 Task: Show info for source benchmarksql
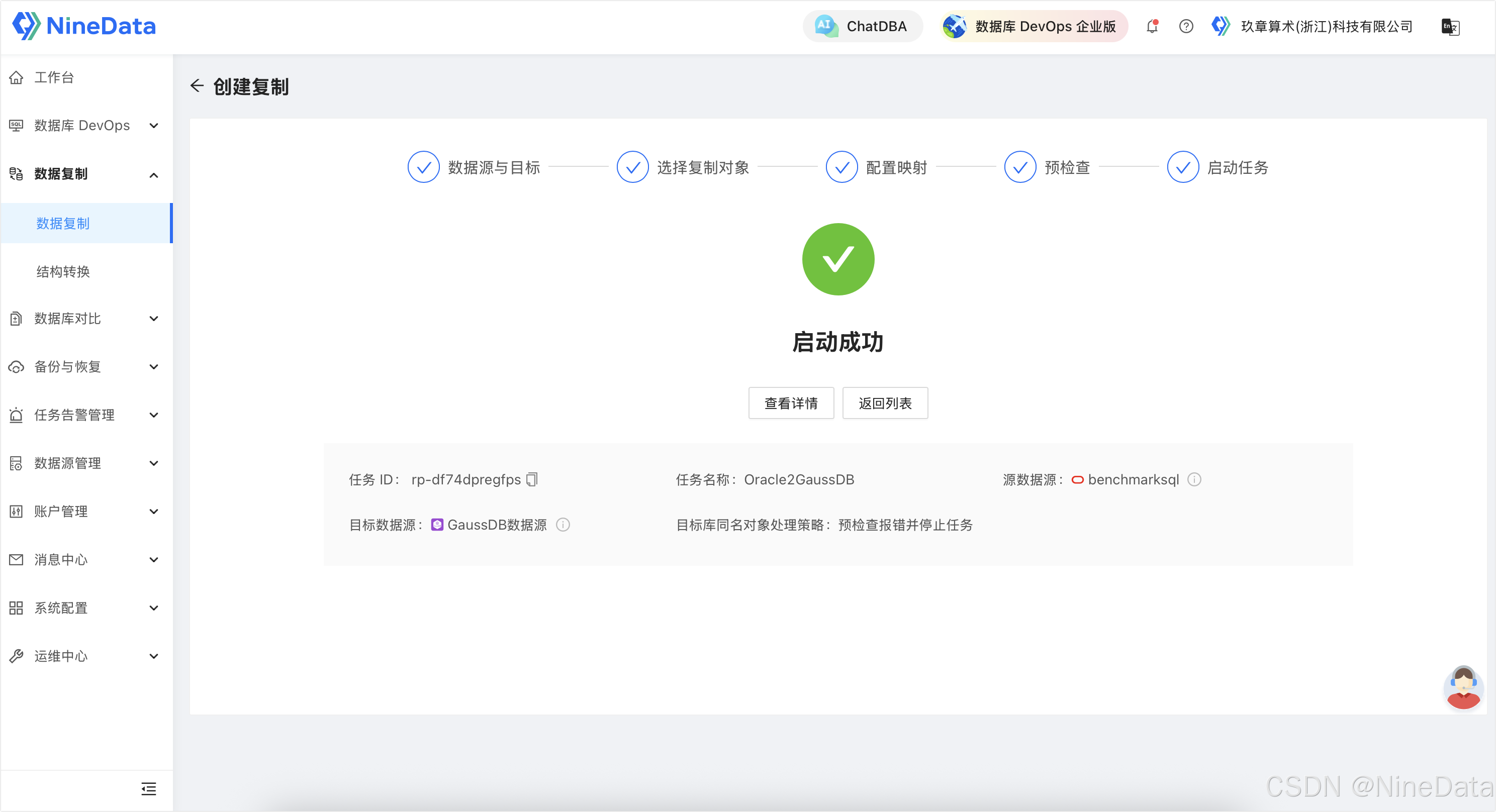[x=1194, y=479]
